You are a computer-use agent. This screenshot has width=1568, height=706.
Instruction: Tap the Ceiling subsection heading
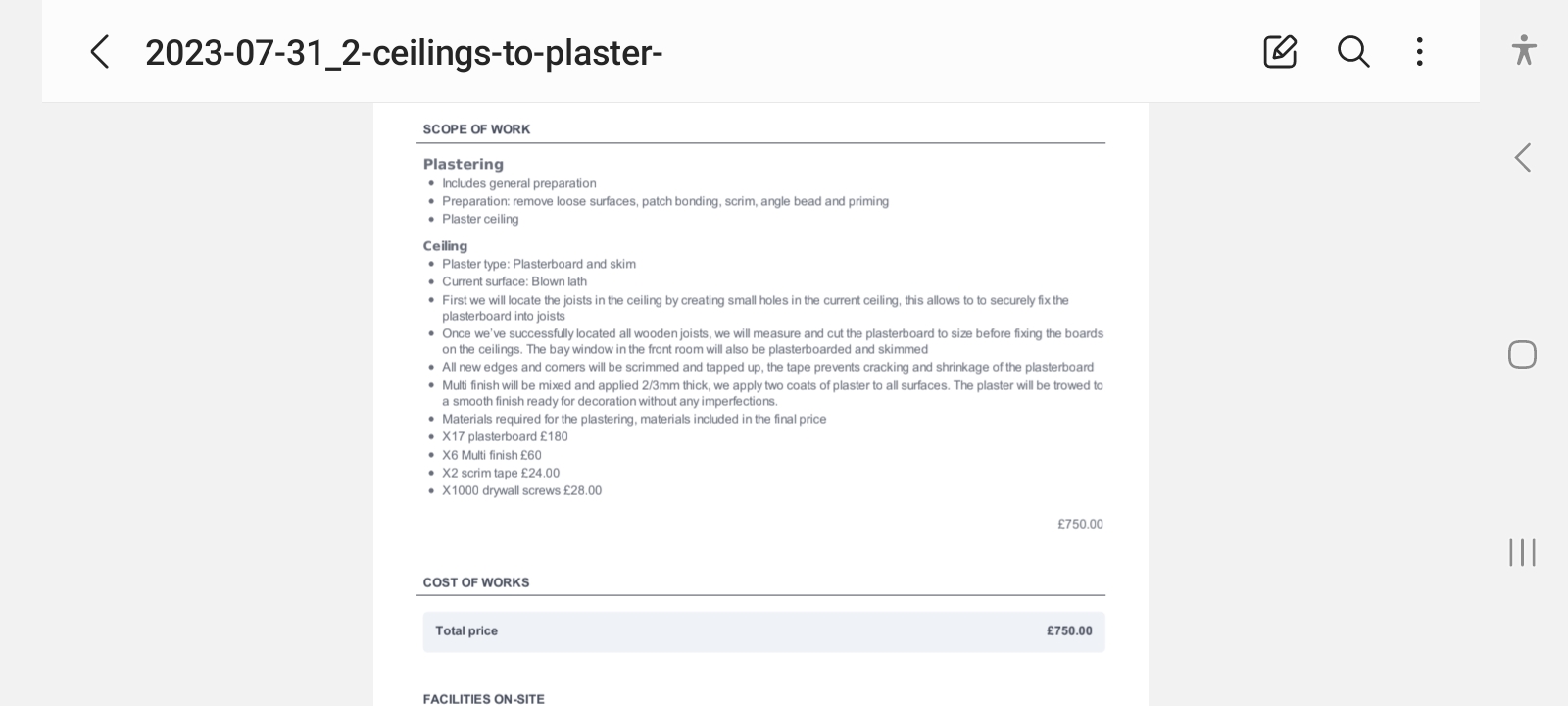[445, 246]
